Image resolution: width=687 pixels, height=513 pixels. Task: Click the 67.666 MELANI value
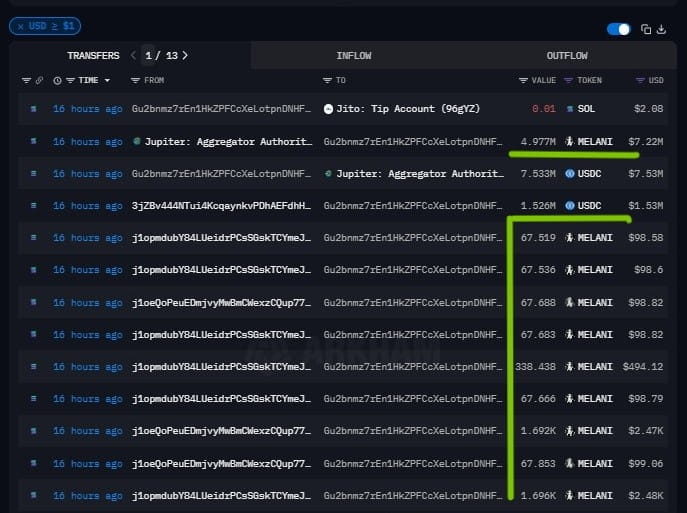(x=538, y=399)
